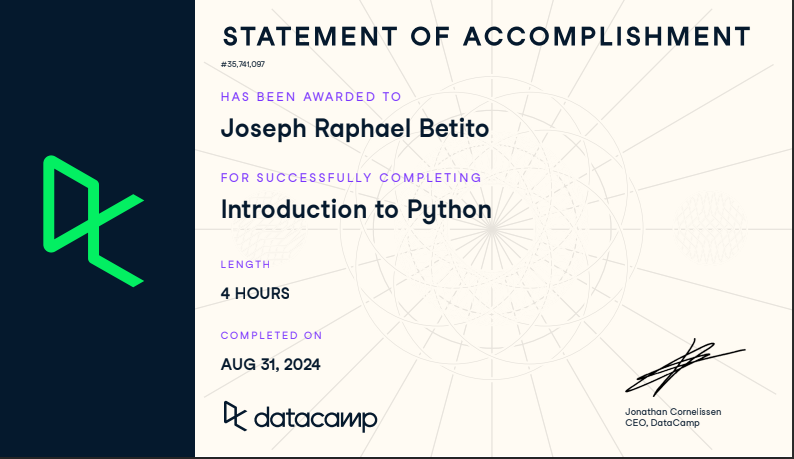Select the handwritten CEO signature
Image resolution: width=794 pixels, height=459 pixels.
point(684,367)
